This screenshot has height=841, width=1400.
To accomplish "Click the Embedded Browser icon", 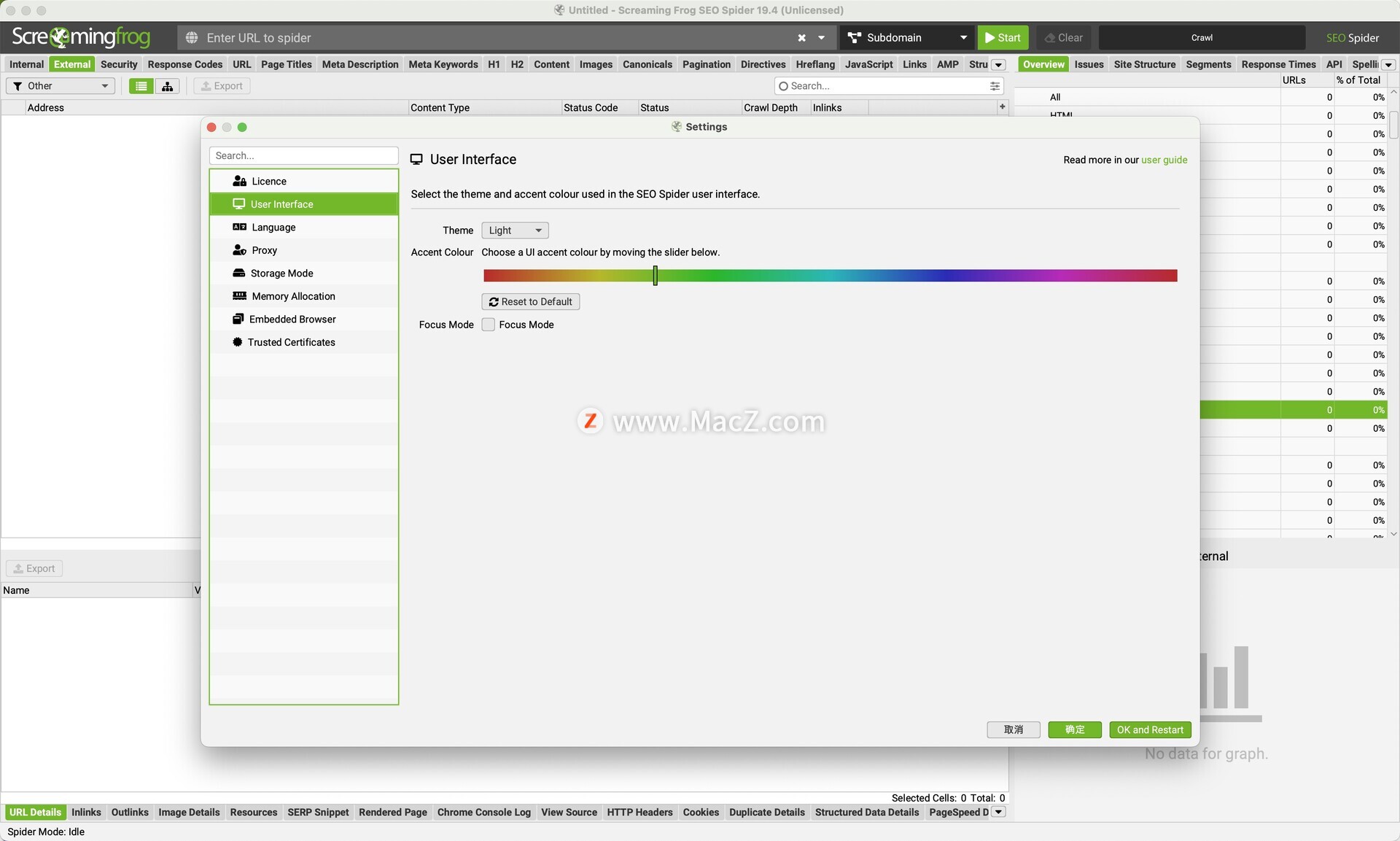I will click(x=238, y=319).
